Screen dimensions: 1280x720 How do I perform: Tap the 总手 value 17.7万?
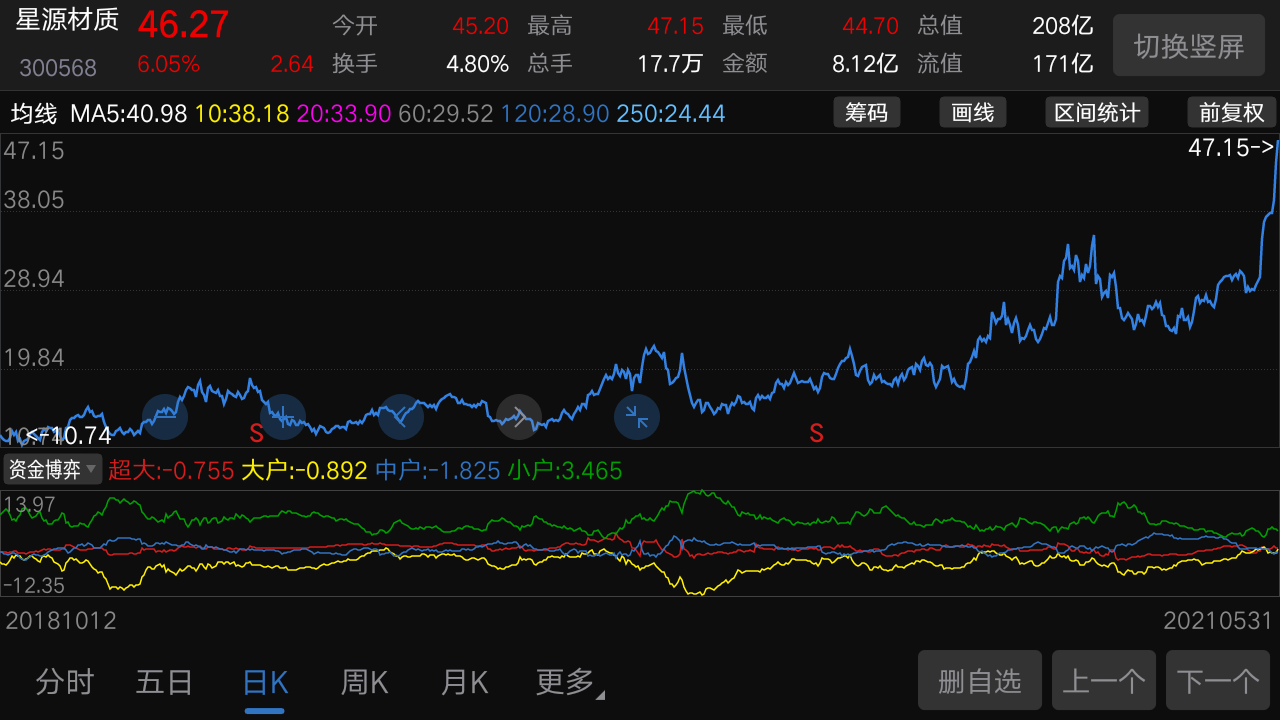[670, 64]
